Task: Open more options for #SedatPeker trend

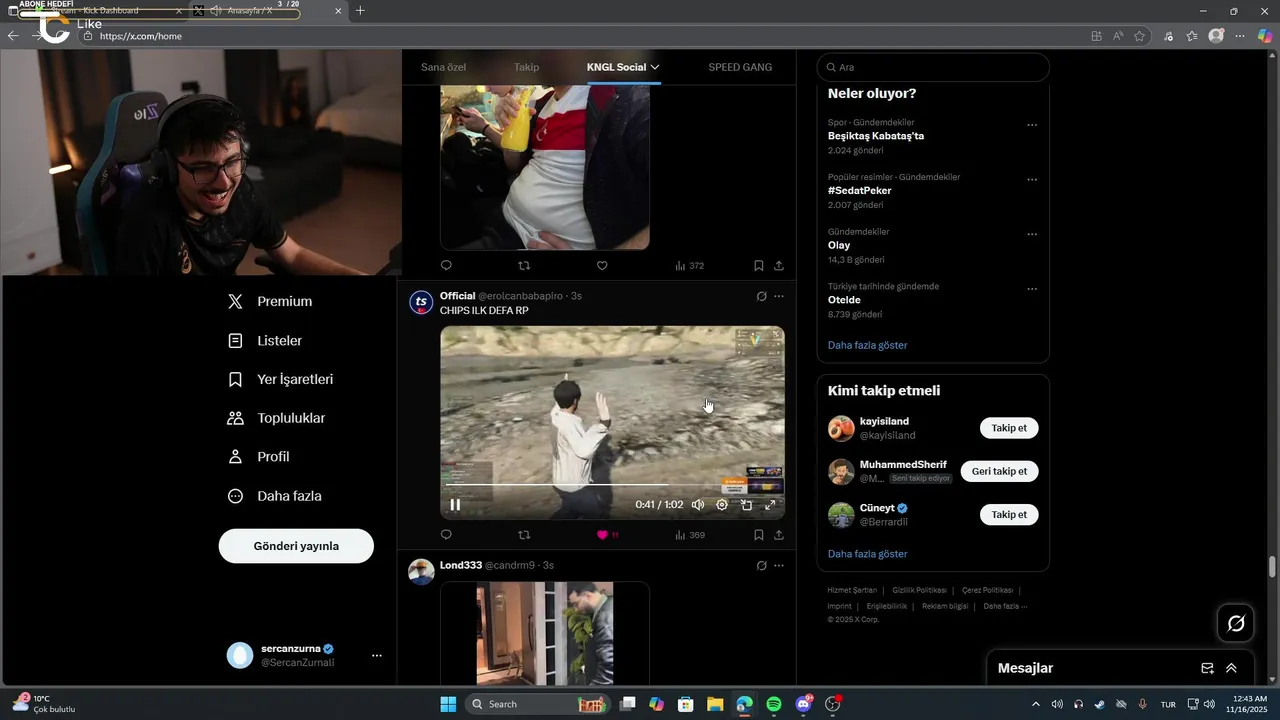Action: 1032,180
